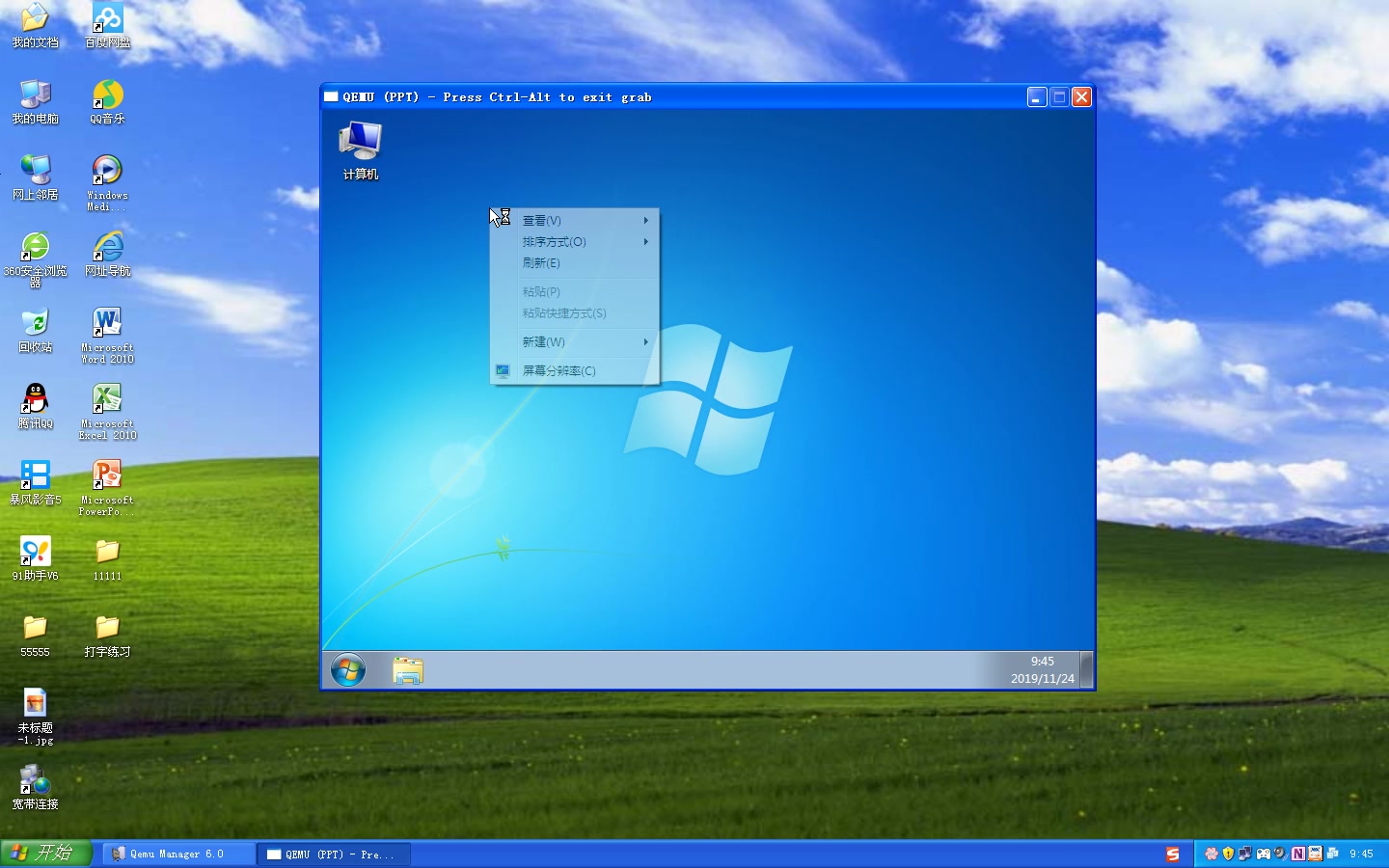The image size is (1389, 868).
Task: Click the volume speaker tray icon
Action: tap(1280, 854)
